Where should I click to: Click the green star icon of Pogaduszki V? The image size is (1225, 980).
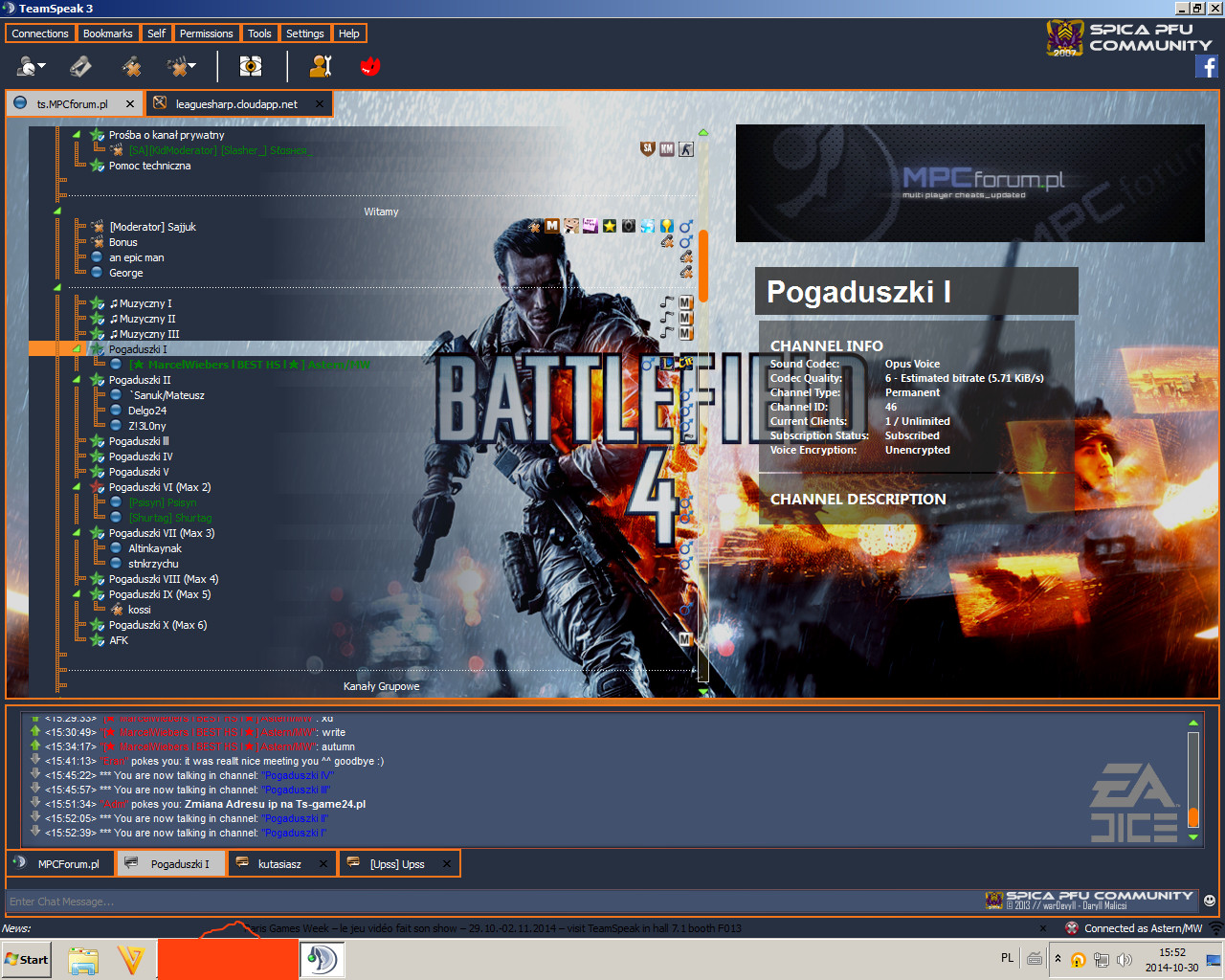coord(97,472)
